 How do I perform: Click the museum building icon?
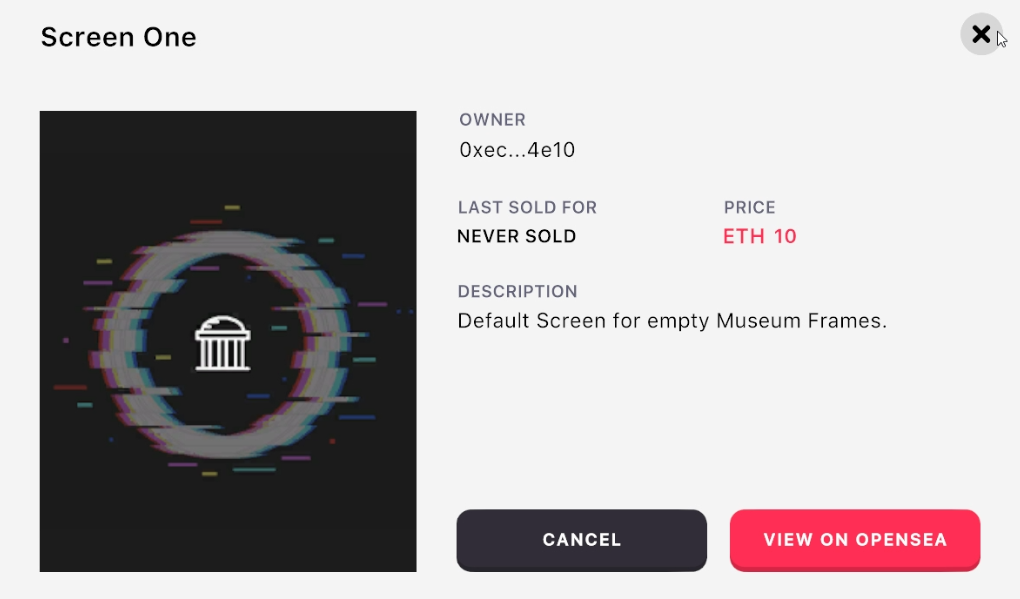[222, 343]
